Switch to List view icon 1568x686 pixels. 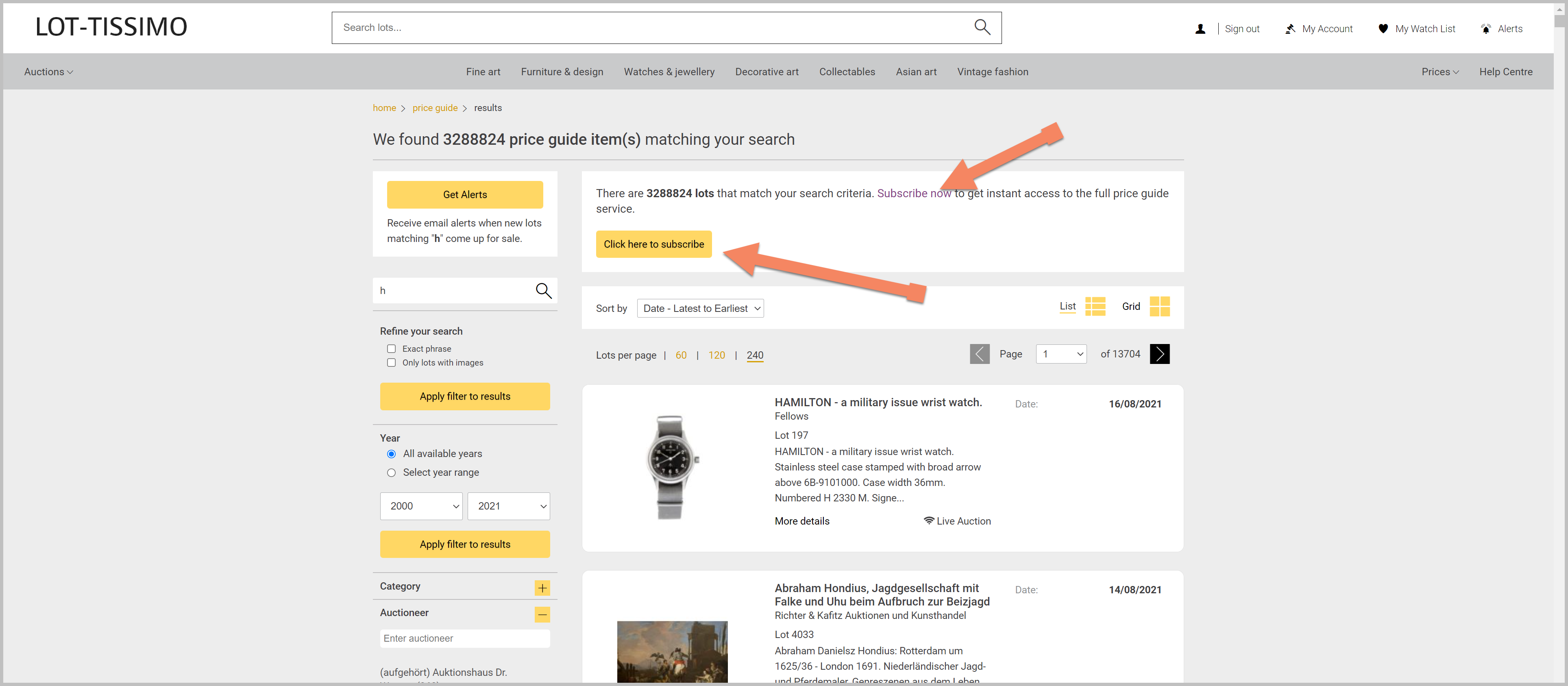click(x=1095, y=306)
